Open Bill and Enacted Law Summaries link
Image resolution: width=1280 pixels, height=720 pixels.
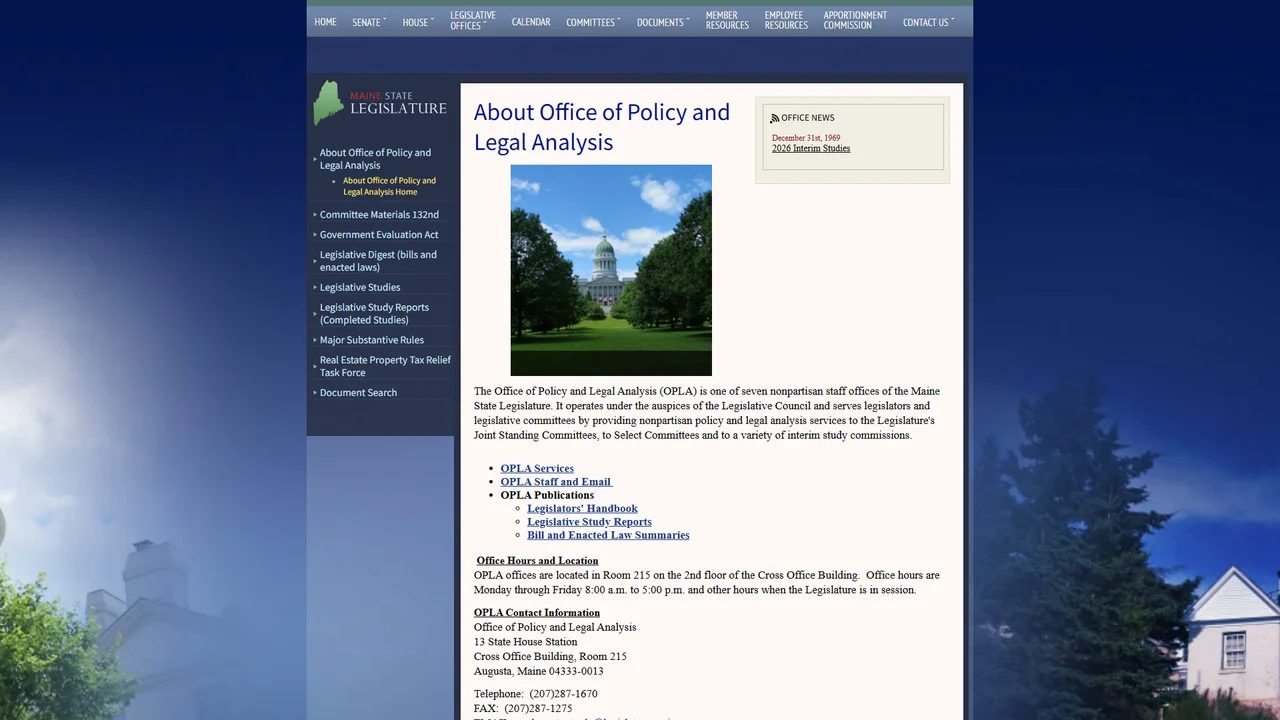pos(608,535)
